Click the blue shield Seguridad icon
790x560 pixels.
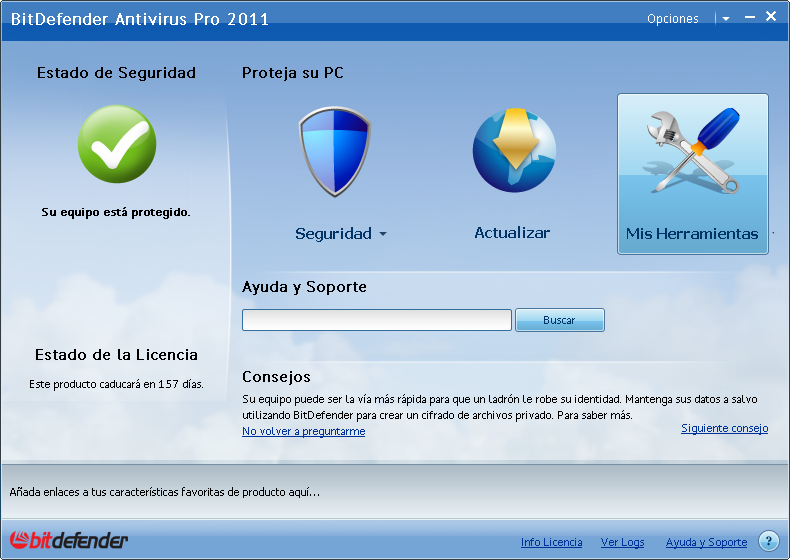335,152
